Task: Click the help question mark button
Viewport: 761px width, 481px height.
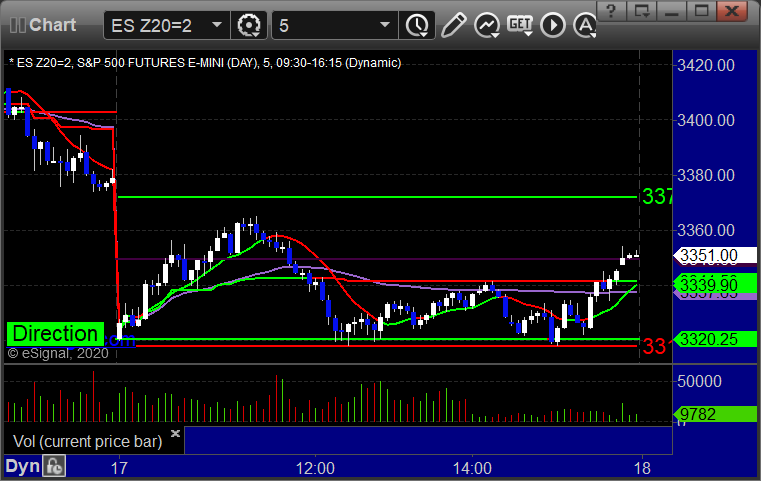Action: (611, 11)
